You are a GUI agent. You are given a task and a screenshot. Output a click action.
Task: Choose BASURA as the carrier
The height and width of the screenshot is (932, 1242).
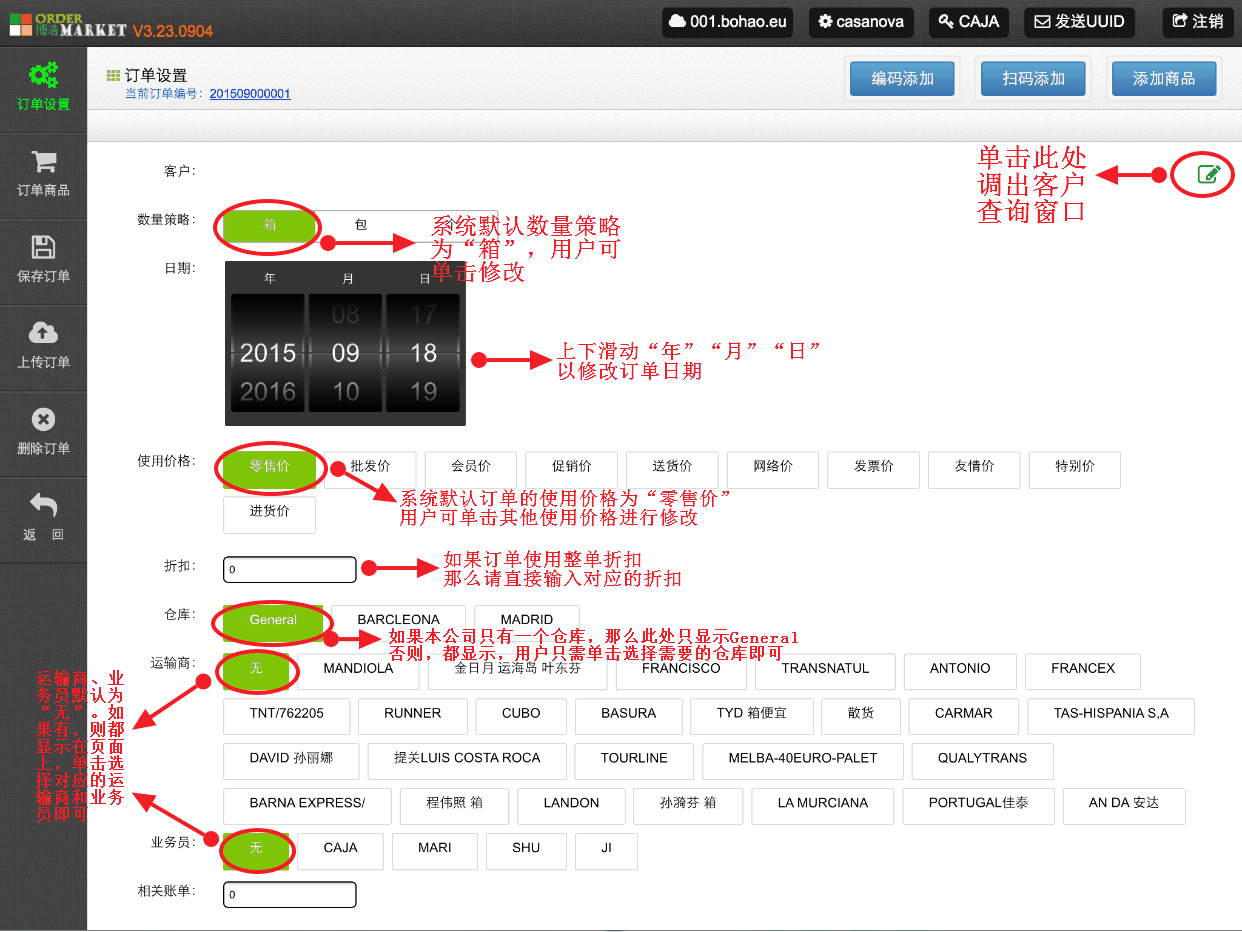coord(629,715)
